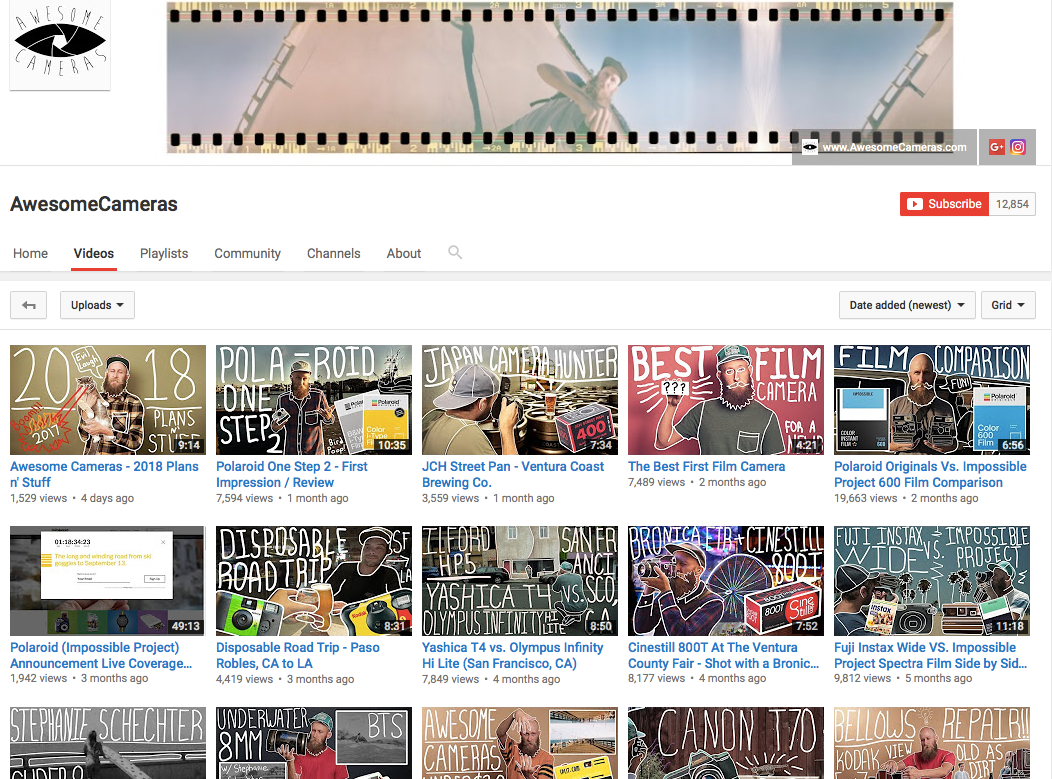Open the Polaroid One Step 2 thumbnail
Screen dimensions: 1052x779
coord(314,400)
